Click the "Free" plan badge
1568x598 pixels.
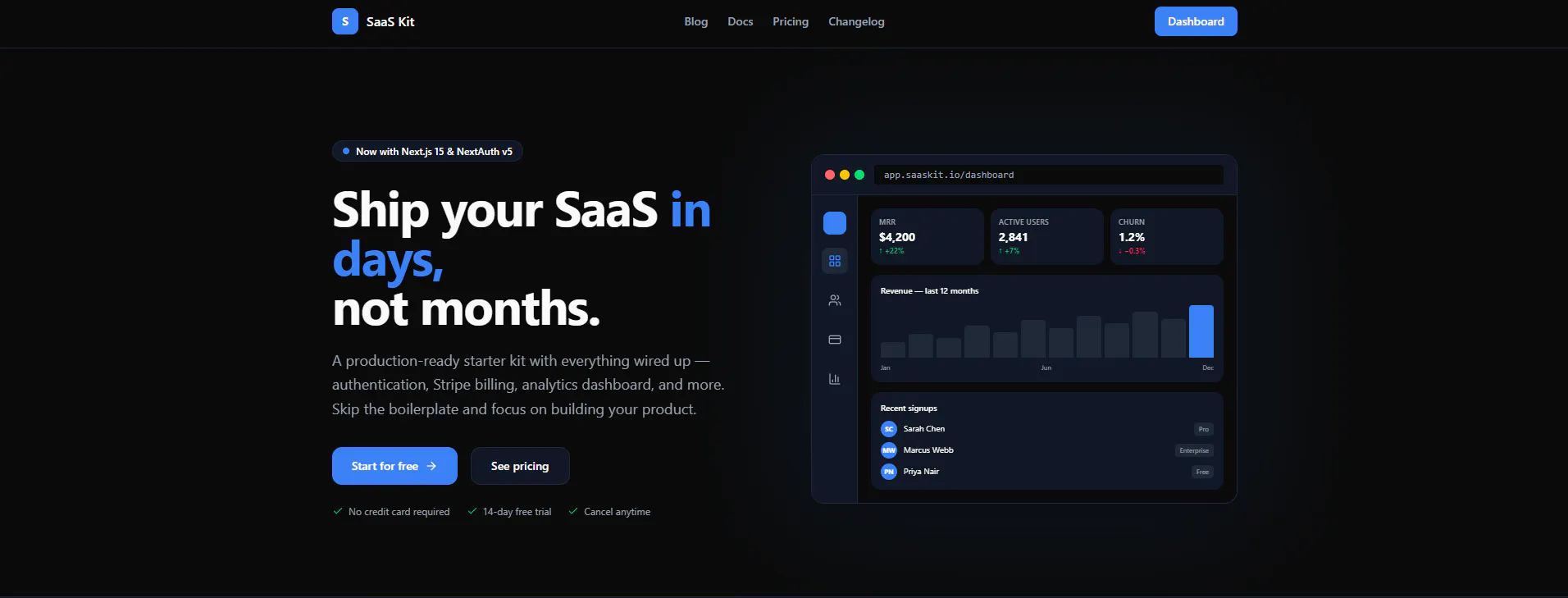coord(1202,472)
